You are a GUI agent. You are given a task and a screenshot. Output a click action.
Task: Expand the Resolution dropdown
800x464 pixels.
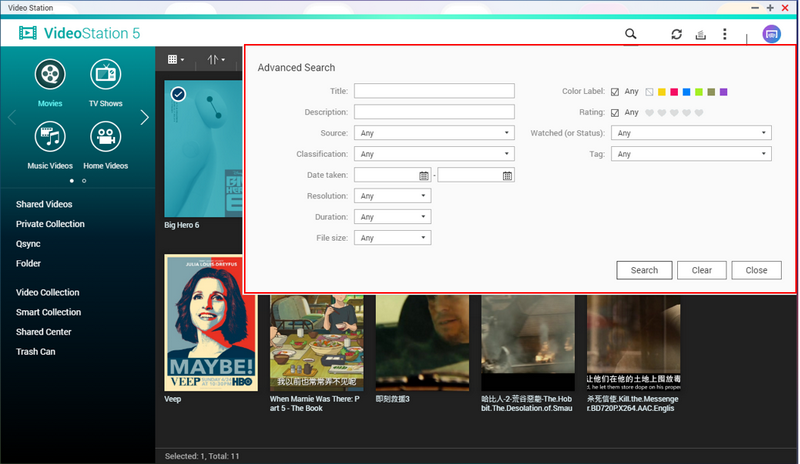(392, 196)
